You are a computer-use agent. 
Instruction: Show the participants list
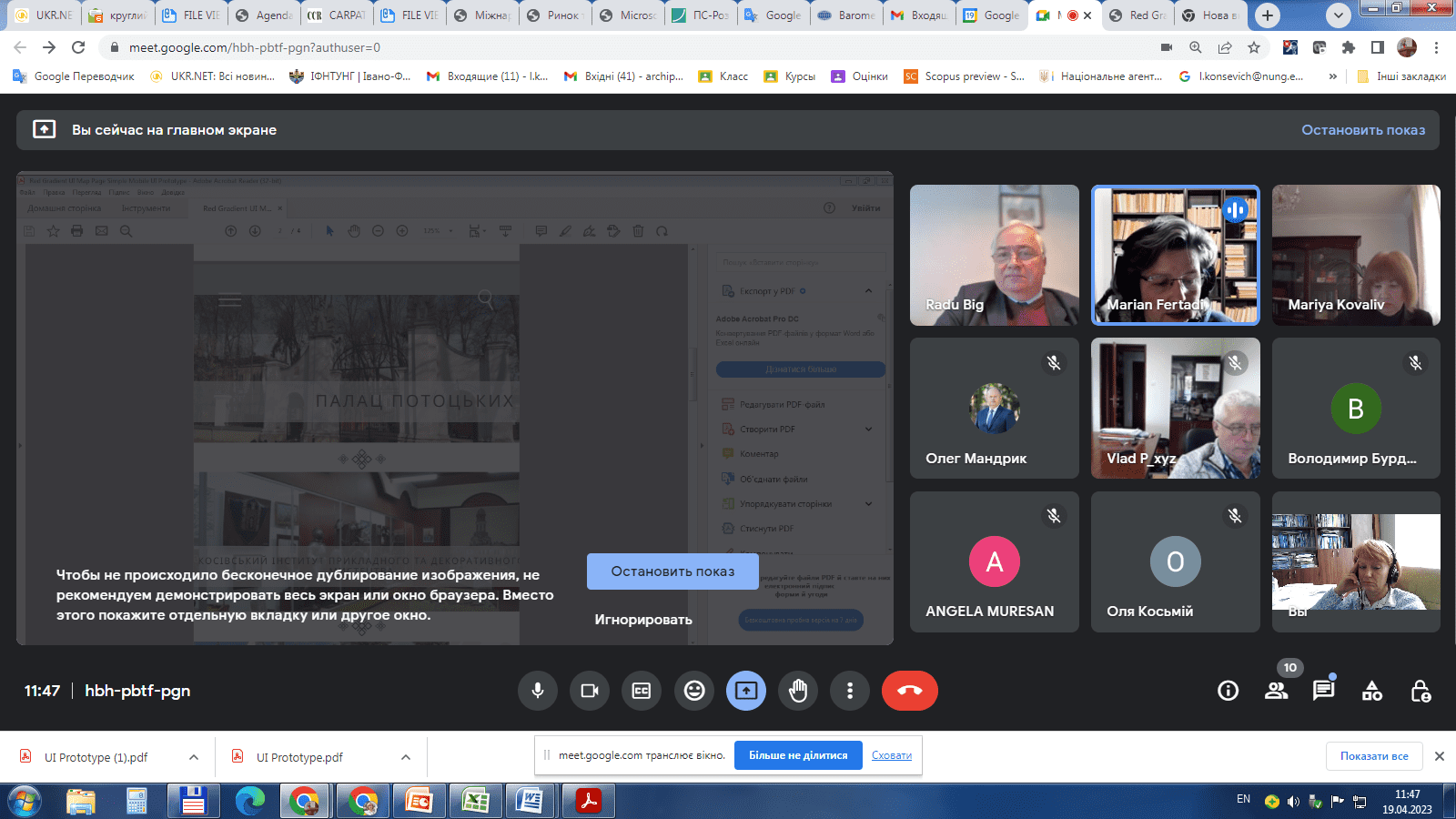click(x=1276, y=691)
